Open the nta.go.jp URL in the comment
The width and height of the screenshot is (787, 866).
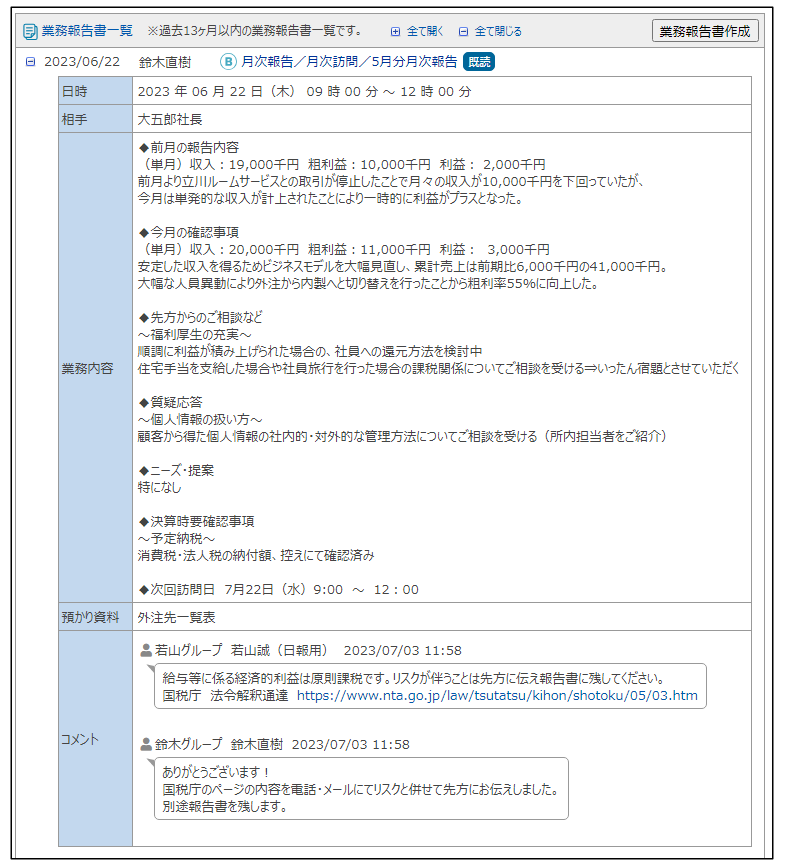[x=497, y=695]
